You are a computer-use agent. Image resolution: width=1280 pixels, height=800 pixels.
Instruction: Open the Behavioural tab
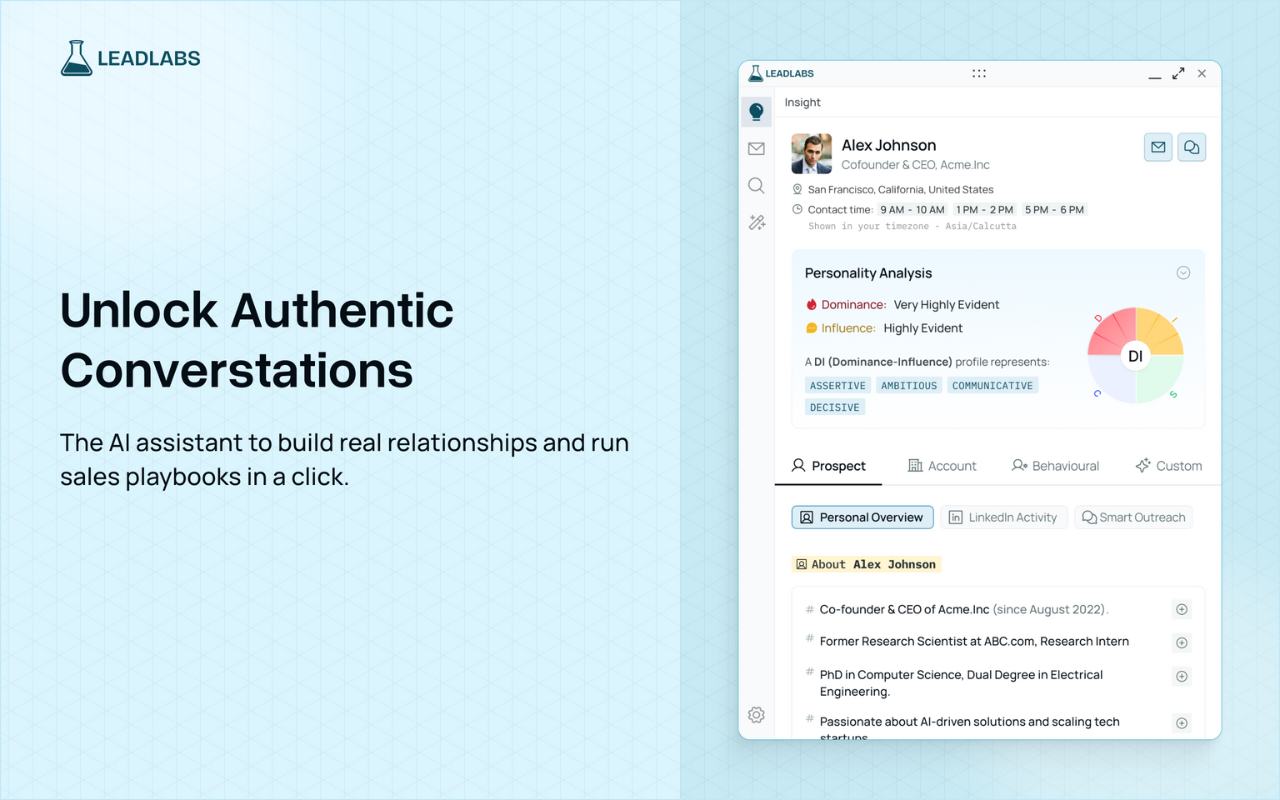(1055, 465)
